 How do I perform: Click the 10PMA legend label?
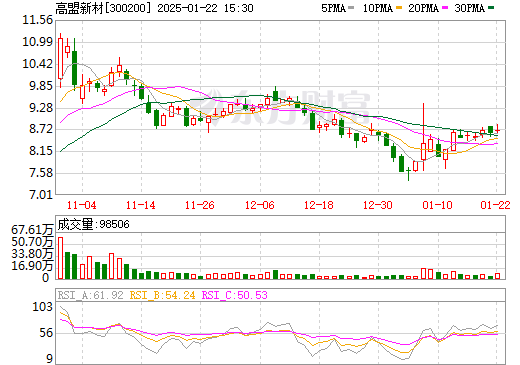377,8
